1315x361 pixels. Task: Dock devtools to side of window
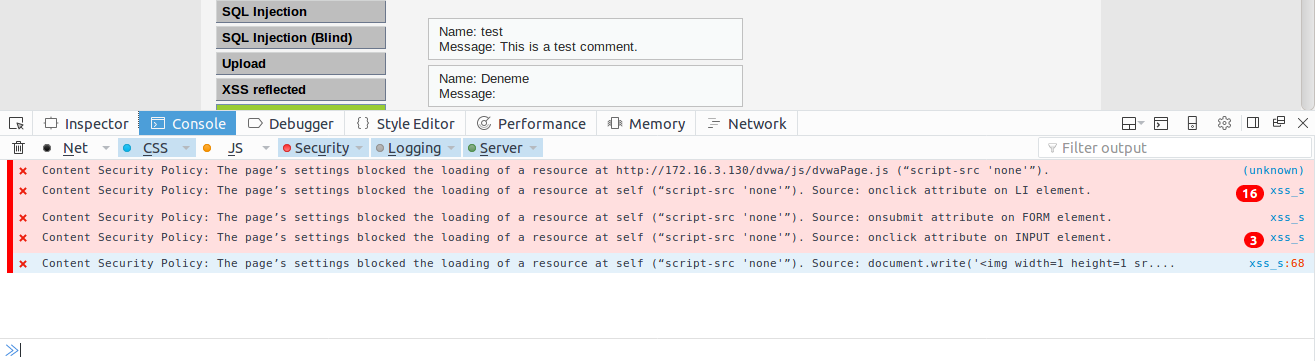point(1252,123)
